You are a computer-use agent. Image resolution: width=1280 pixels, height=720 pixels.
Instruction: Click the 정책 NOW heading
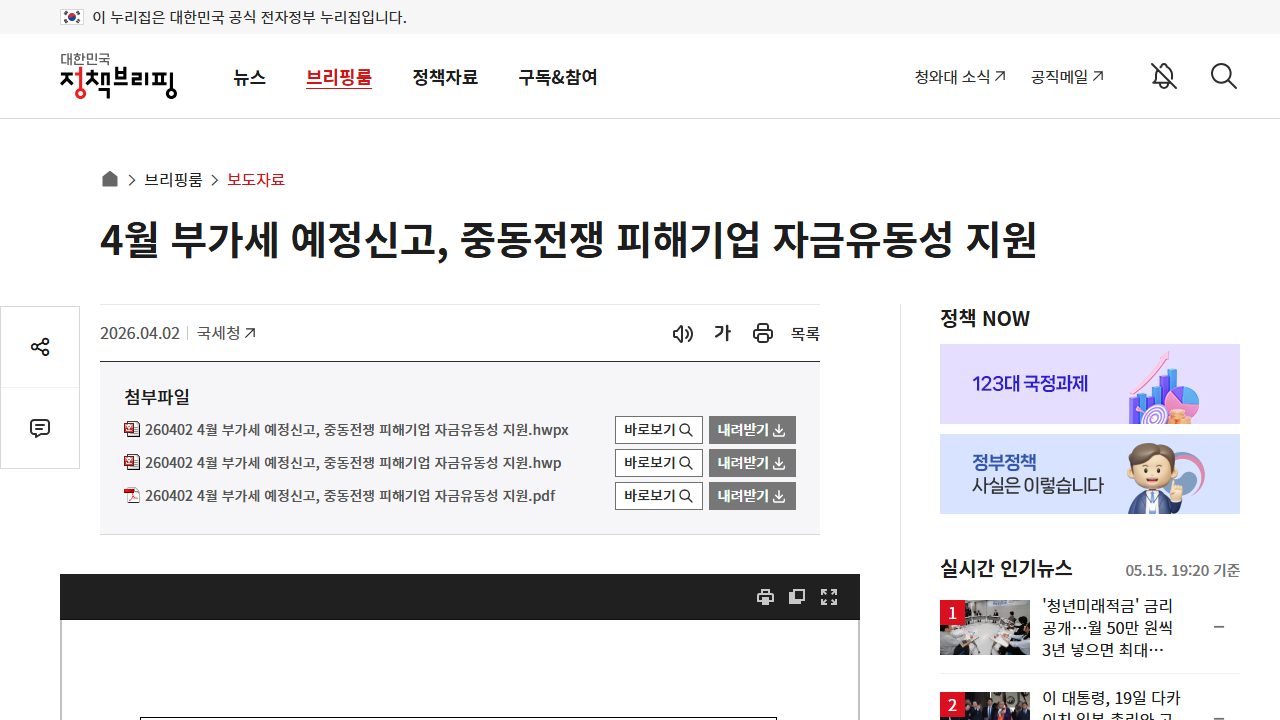pyautogui.click(x=985, y=318)
